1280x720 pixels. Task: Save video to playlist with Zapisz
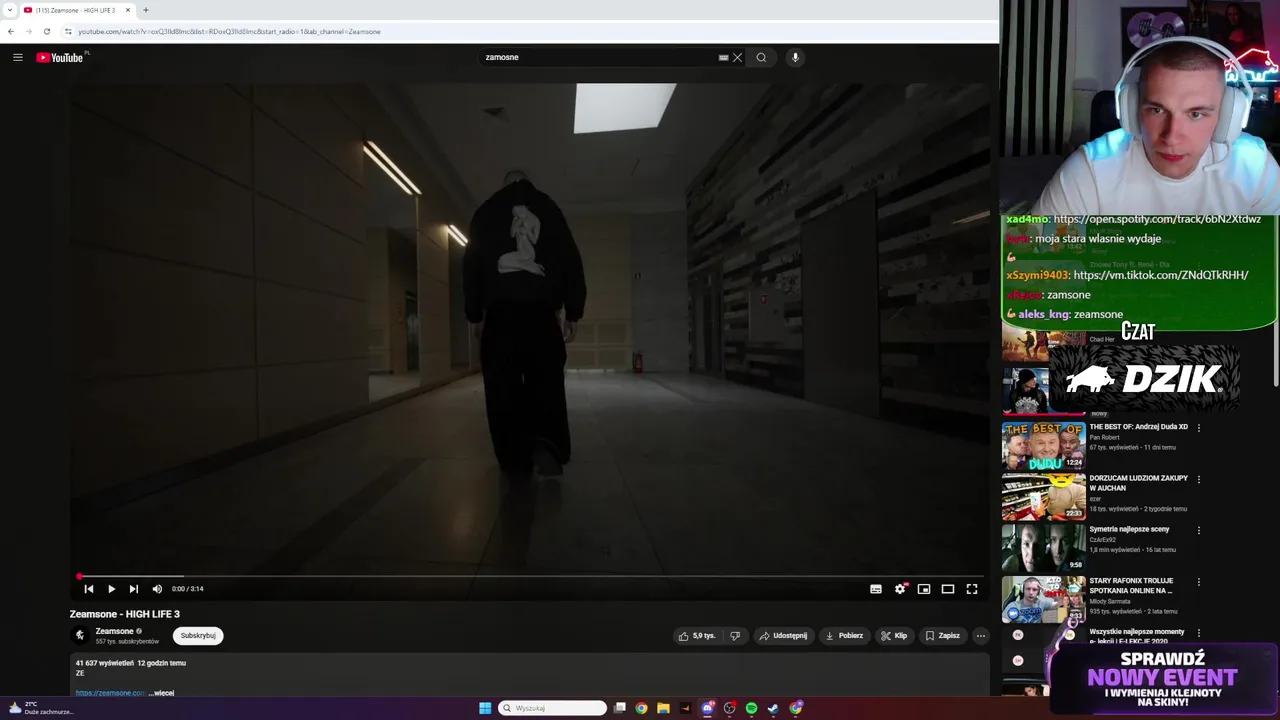point(942,635)
